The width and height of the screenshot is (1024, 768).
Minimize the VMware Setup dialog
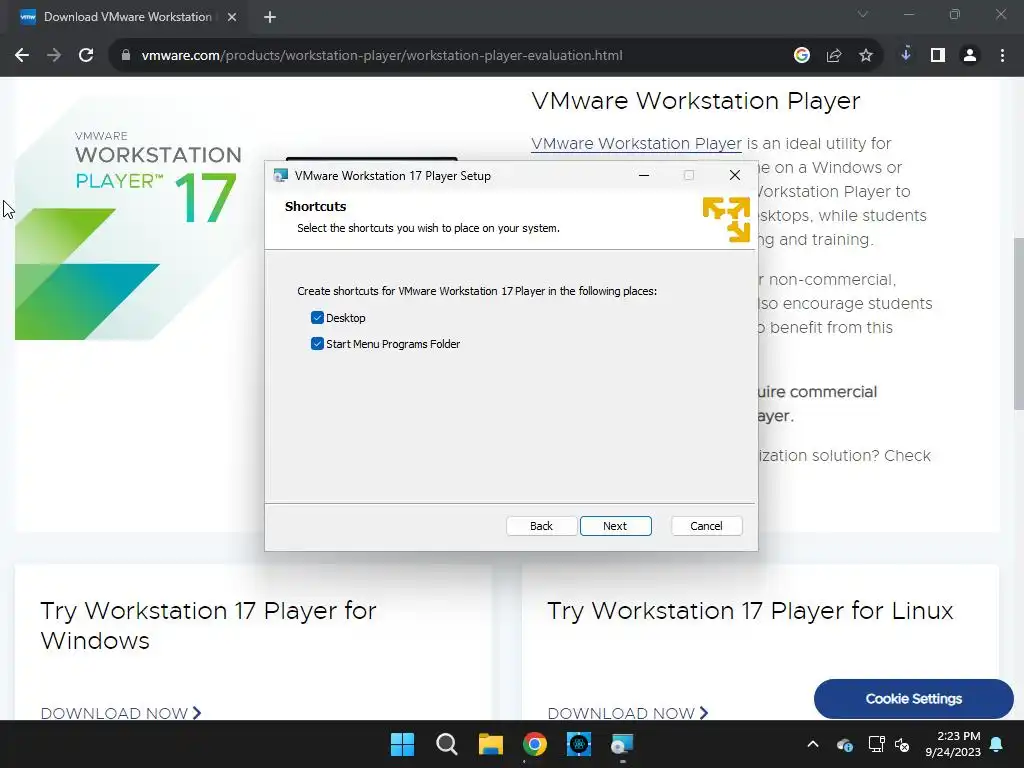point(644,176)
